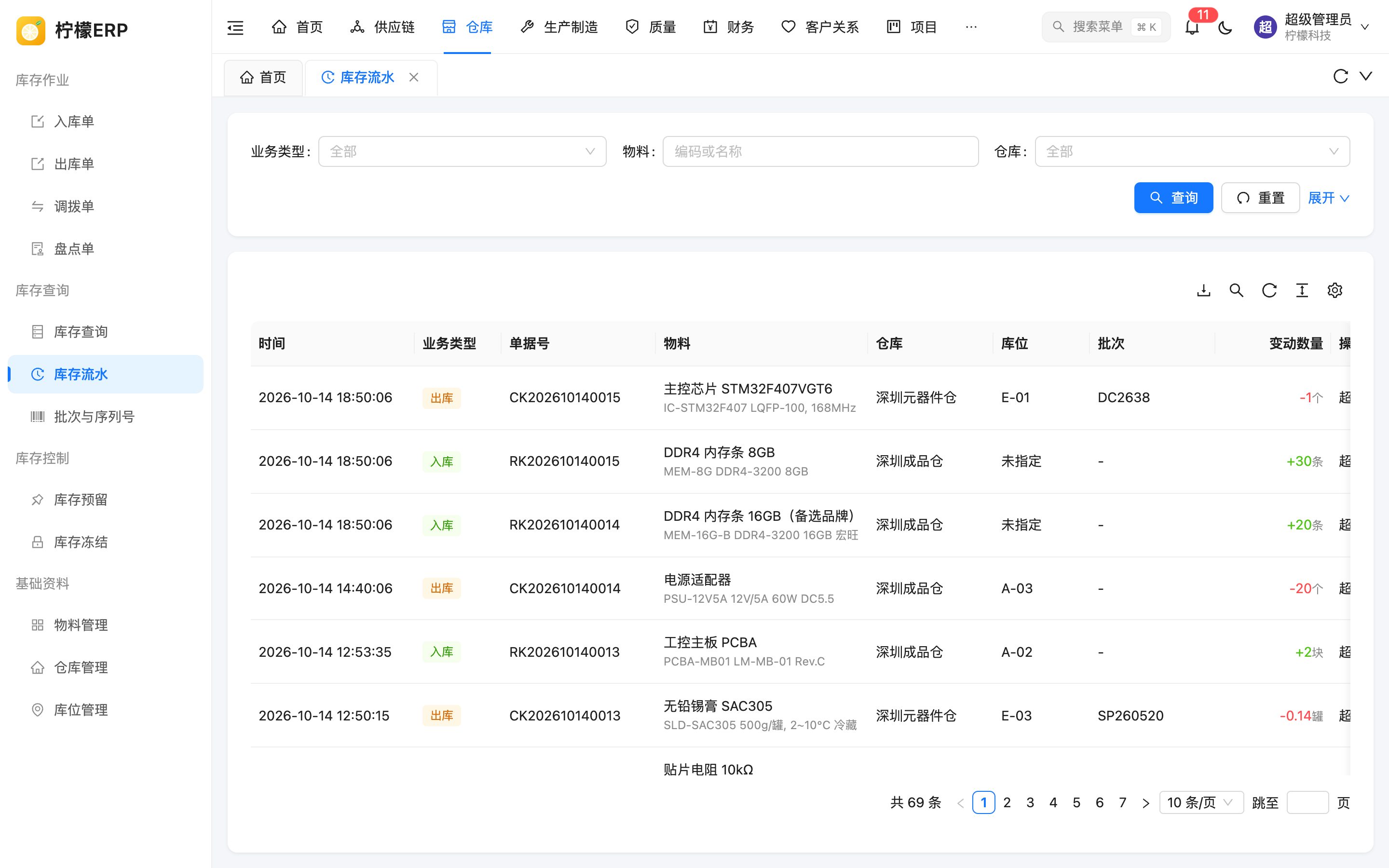Click the table search magnifier icon

pos(1236,290)
